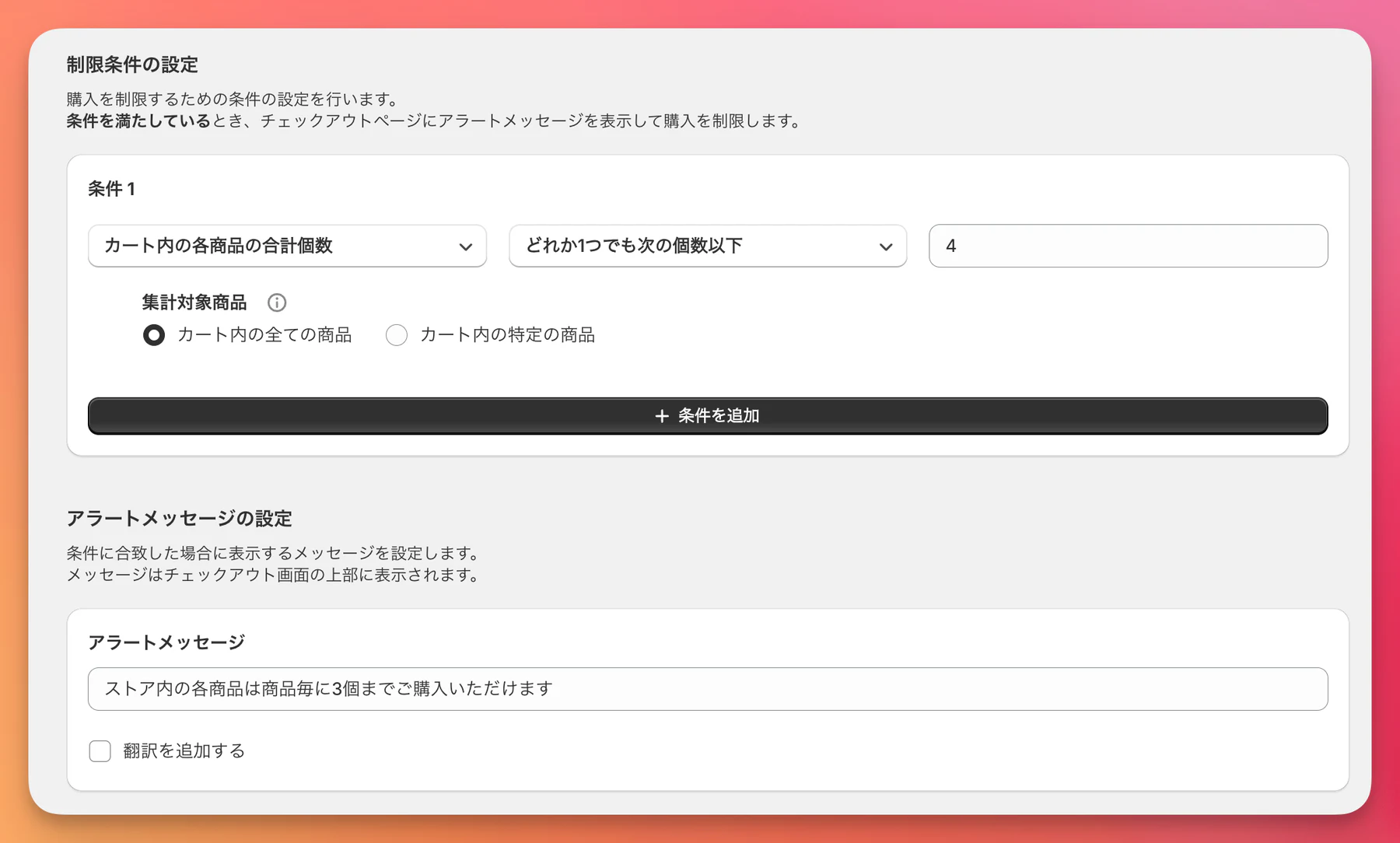Click the info icon beside 集計対象商品
Screen dimensions: 1400x843
pyautogui.click(x=277, y=303)
